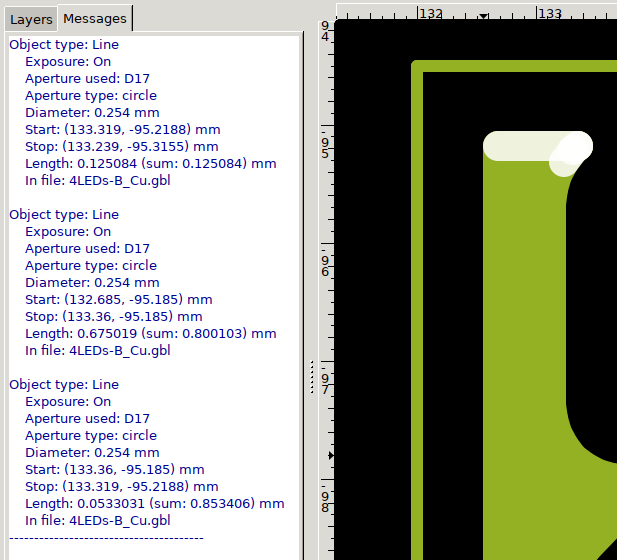The width and height of the screenshot is (617, 560).
Task: Switch to the Layers tab
Action: pyautogui.click(x=31, y=19)
